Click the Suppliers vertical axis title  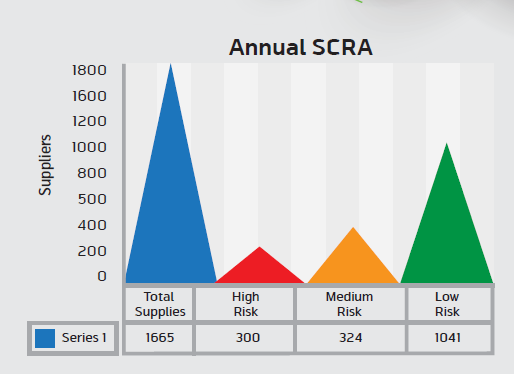(45, 165)
